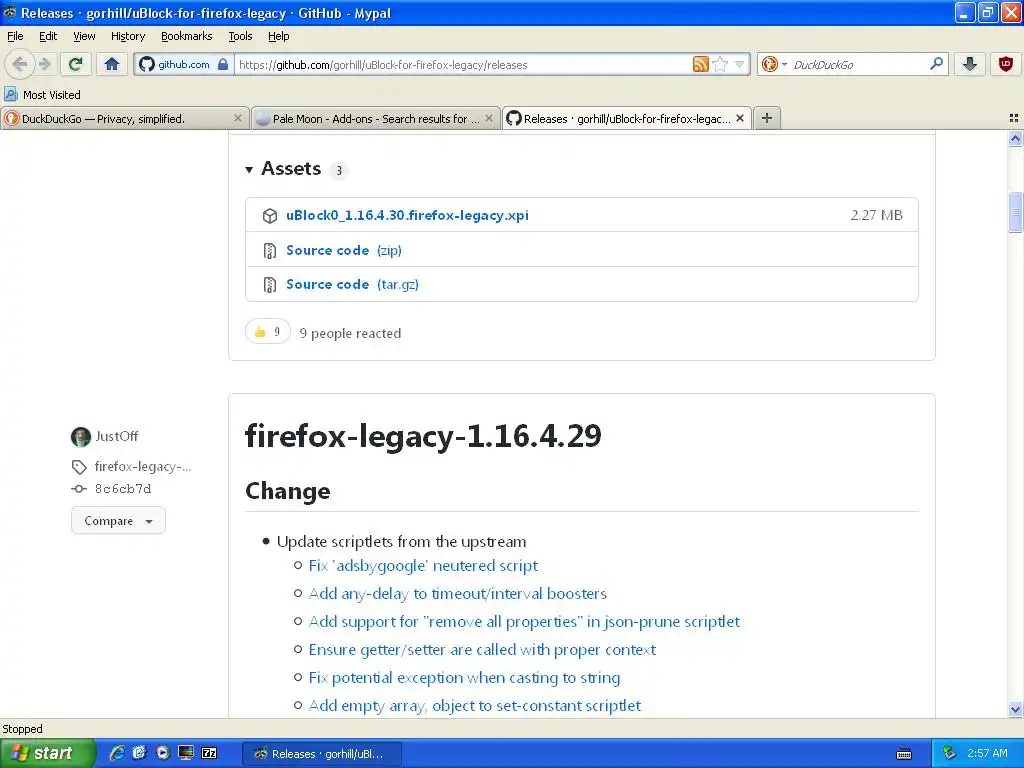
Task: Open JustOff user profile link
Action: 116,436
